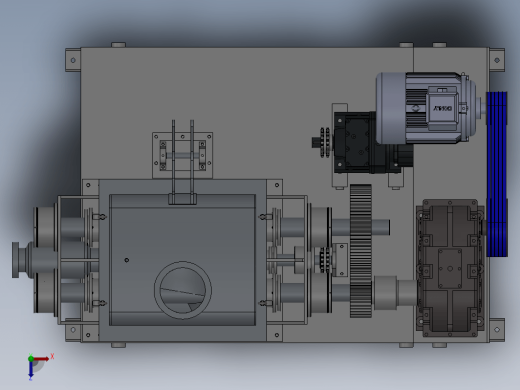Select the top-right corner mounting lug

(x=497, y=60)
